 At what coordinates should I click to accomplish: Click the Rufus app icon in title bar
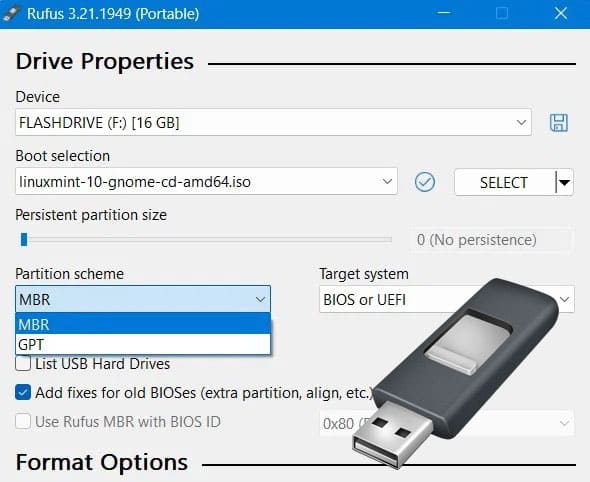(x=11, y=14)
